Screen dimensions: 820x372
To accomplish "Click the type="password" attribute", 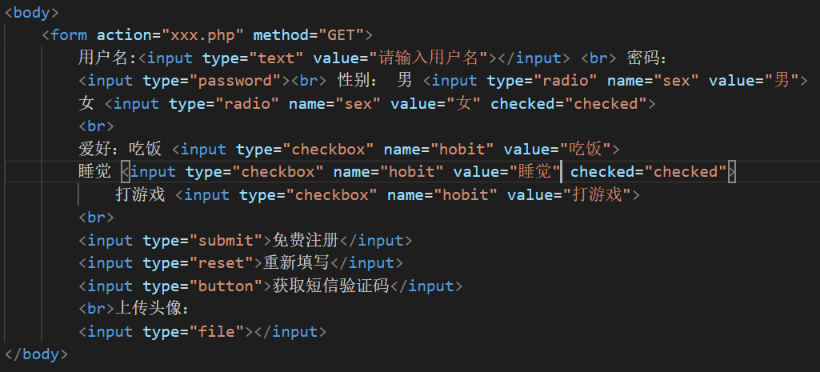I will tap(212, 81).
